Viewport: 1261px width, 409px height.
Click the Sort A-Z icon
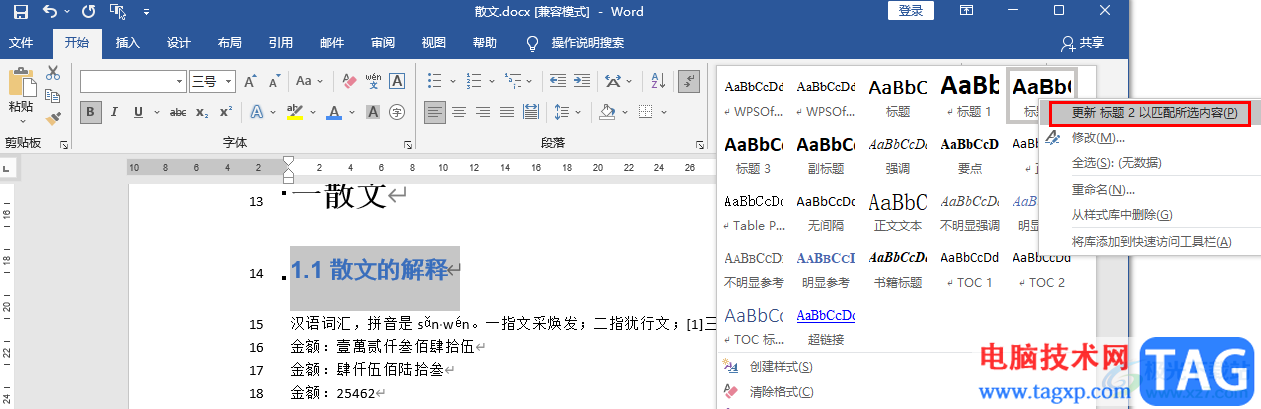659,81
